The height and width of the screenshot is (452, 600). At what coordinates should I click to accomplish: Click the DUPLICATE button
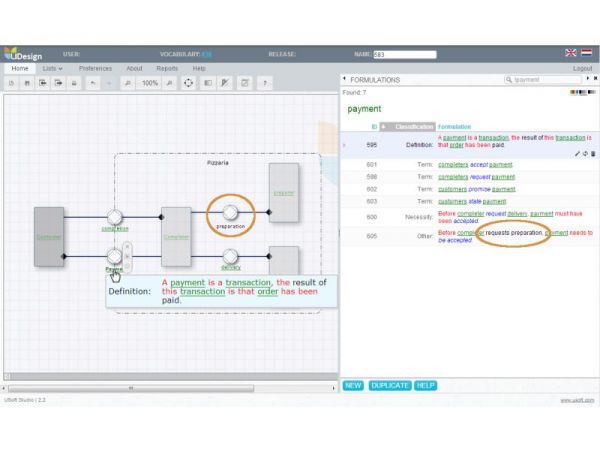pyautogui.click(x=390, y=385)
